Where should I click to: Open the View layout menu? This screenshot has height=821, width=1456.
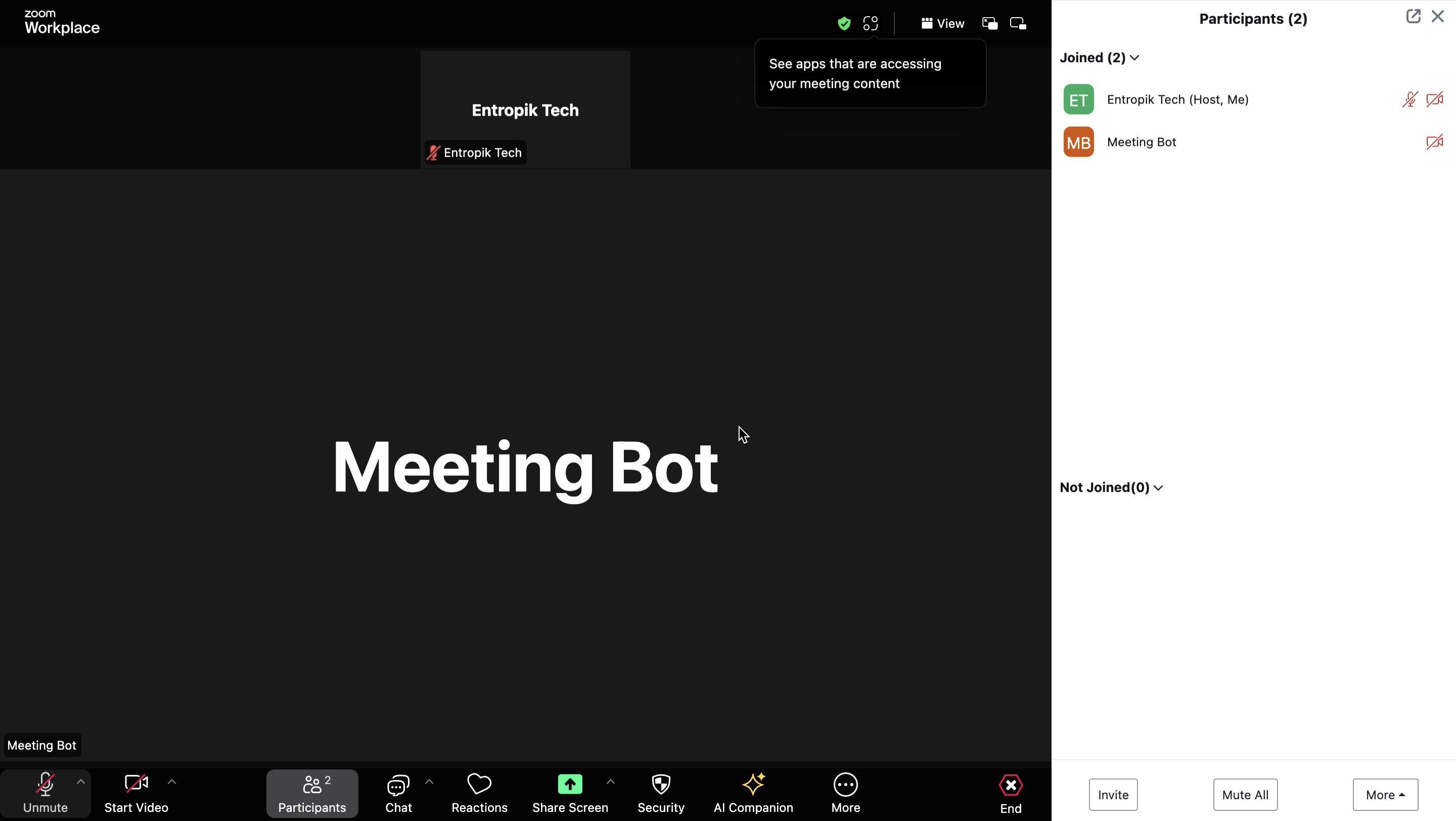[x=943, y=23]
